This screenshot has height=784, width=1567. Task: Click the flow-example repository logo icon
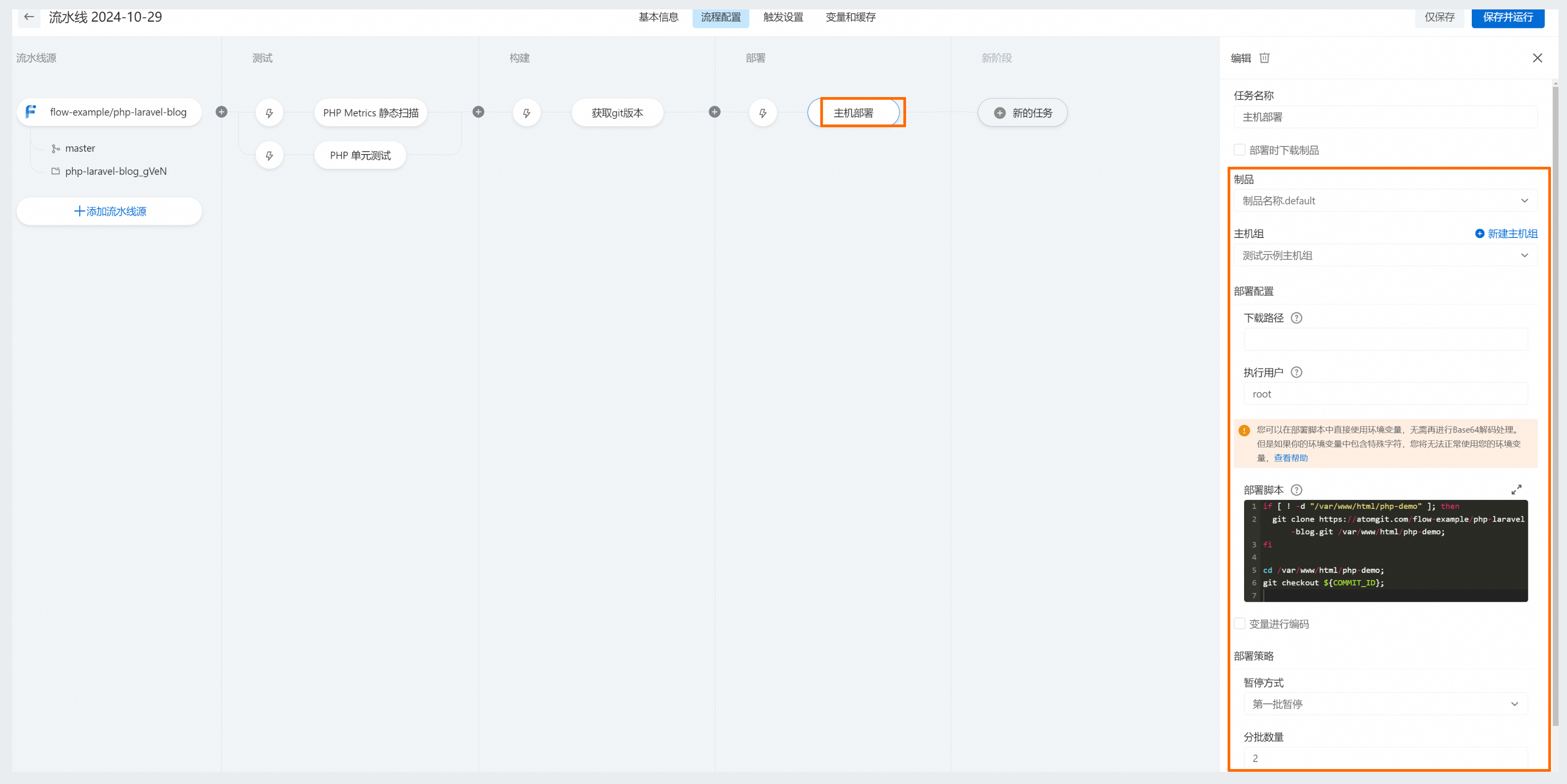(x=31, y=112)
